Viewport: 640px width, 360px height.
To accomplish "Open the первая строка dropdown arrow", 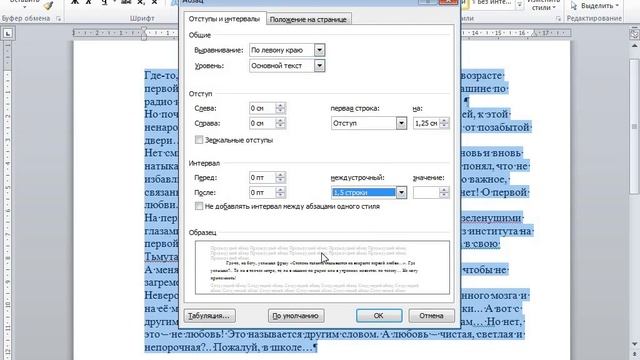I will point(401,123).
